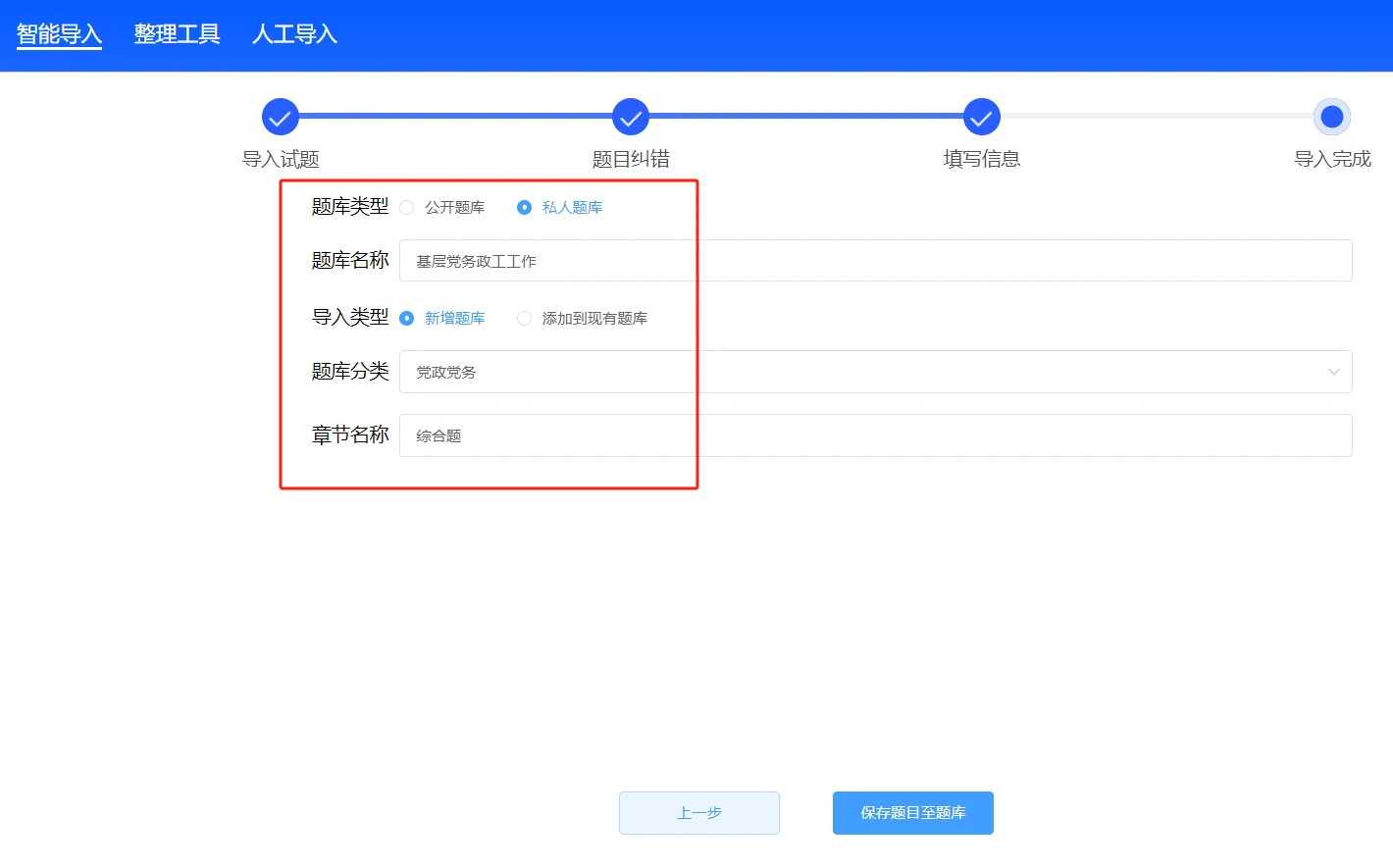Click the 上一步 button
The image size is (1393, 868).
(699, 813)
